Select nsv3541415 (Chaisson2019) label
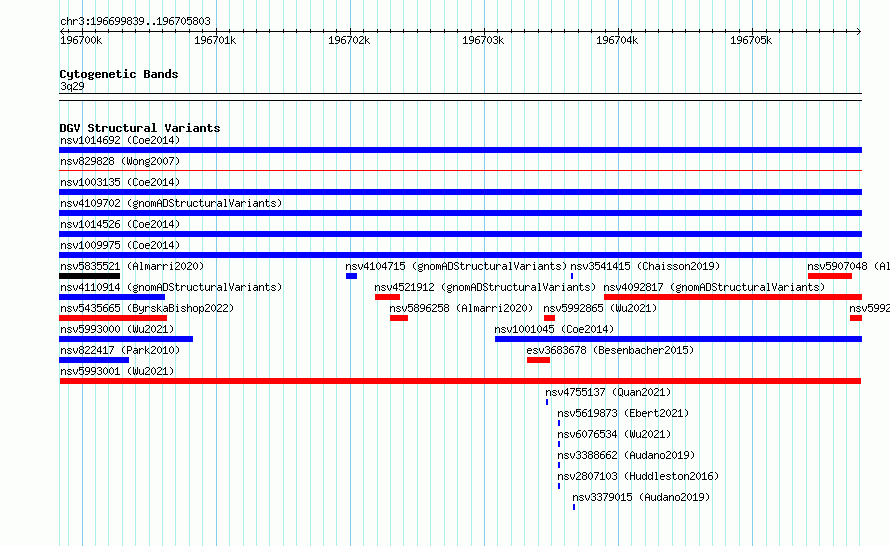890x546 pixels. pos(645,266)
